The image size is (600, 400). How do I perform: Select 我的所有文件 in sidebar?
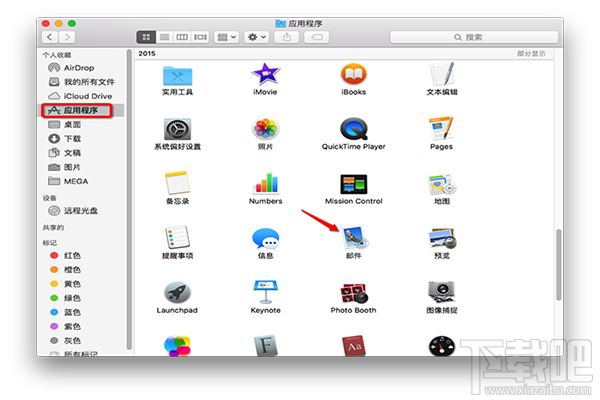point(80,82)
